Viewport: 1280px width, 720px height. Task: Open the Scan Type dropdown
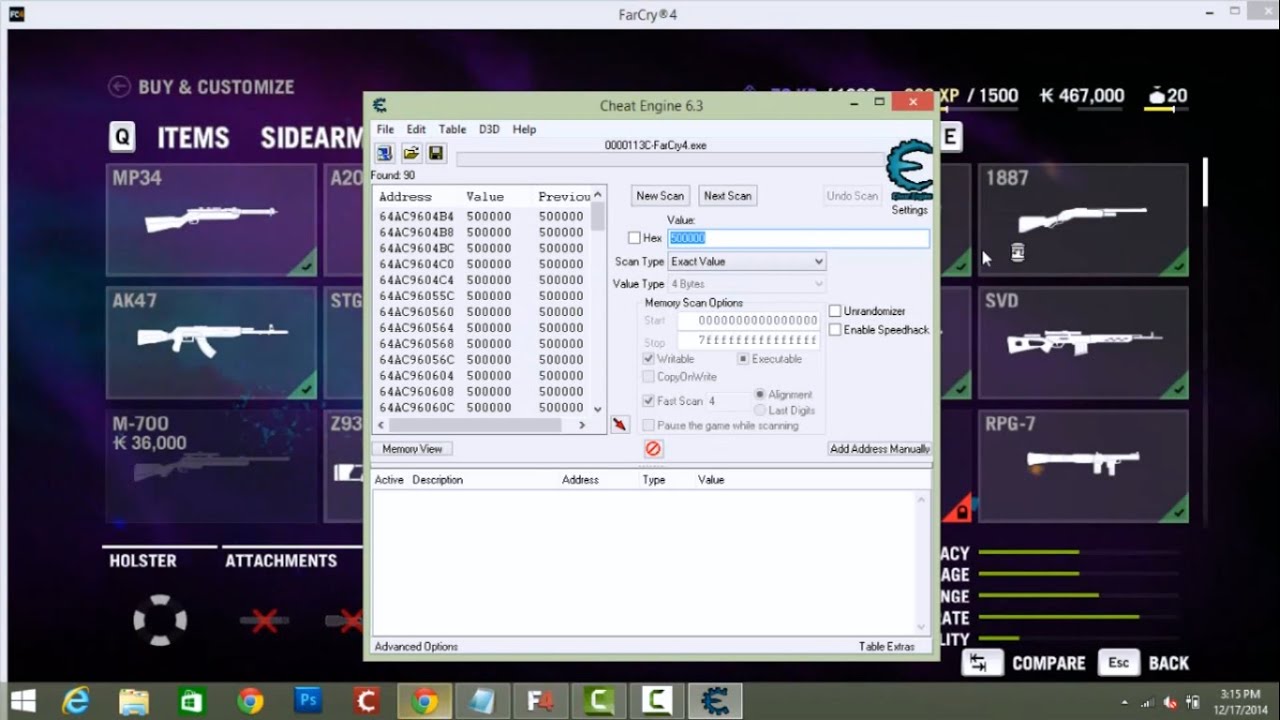pos(747,261)
